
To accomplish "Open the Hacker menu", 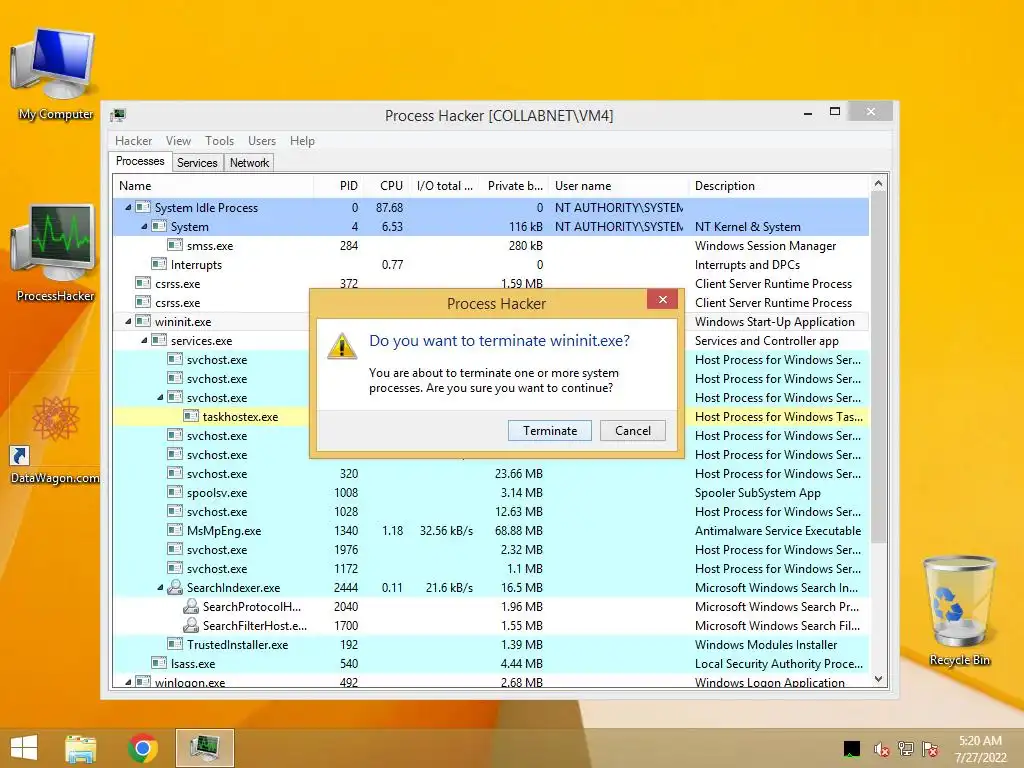I will 133,140.
